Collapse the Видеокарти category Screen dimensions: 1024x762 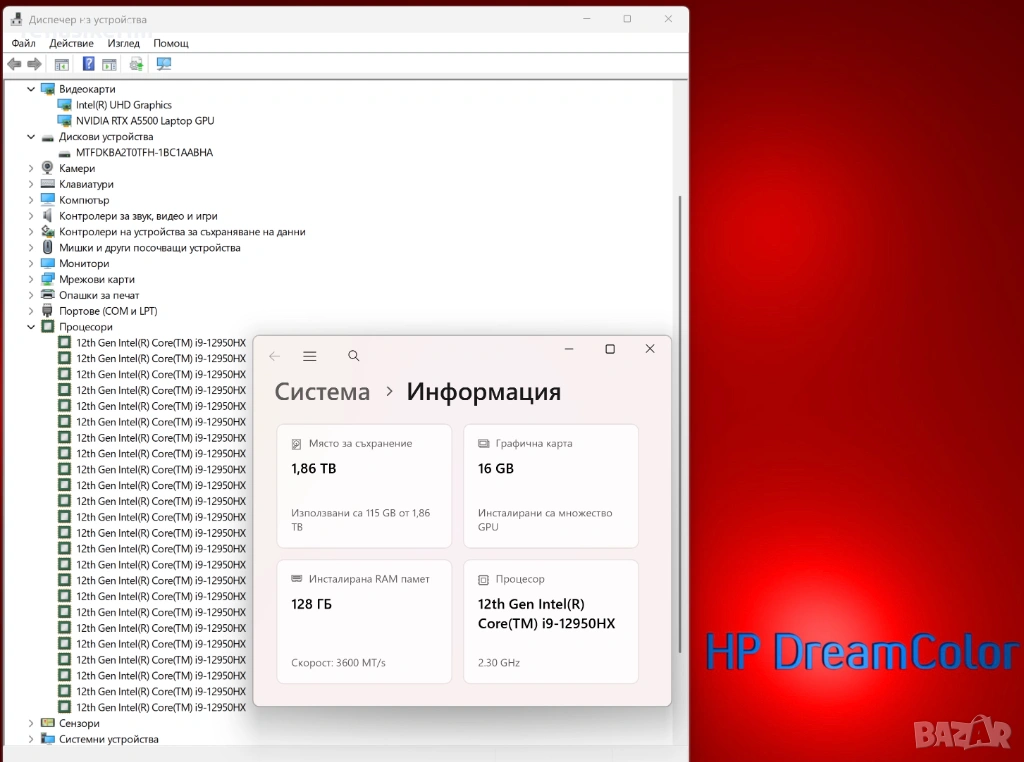31,89
